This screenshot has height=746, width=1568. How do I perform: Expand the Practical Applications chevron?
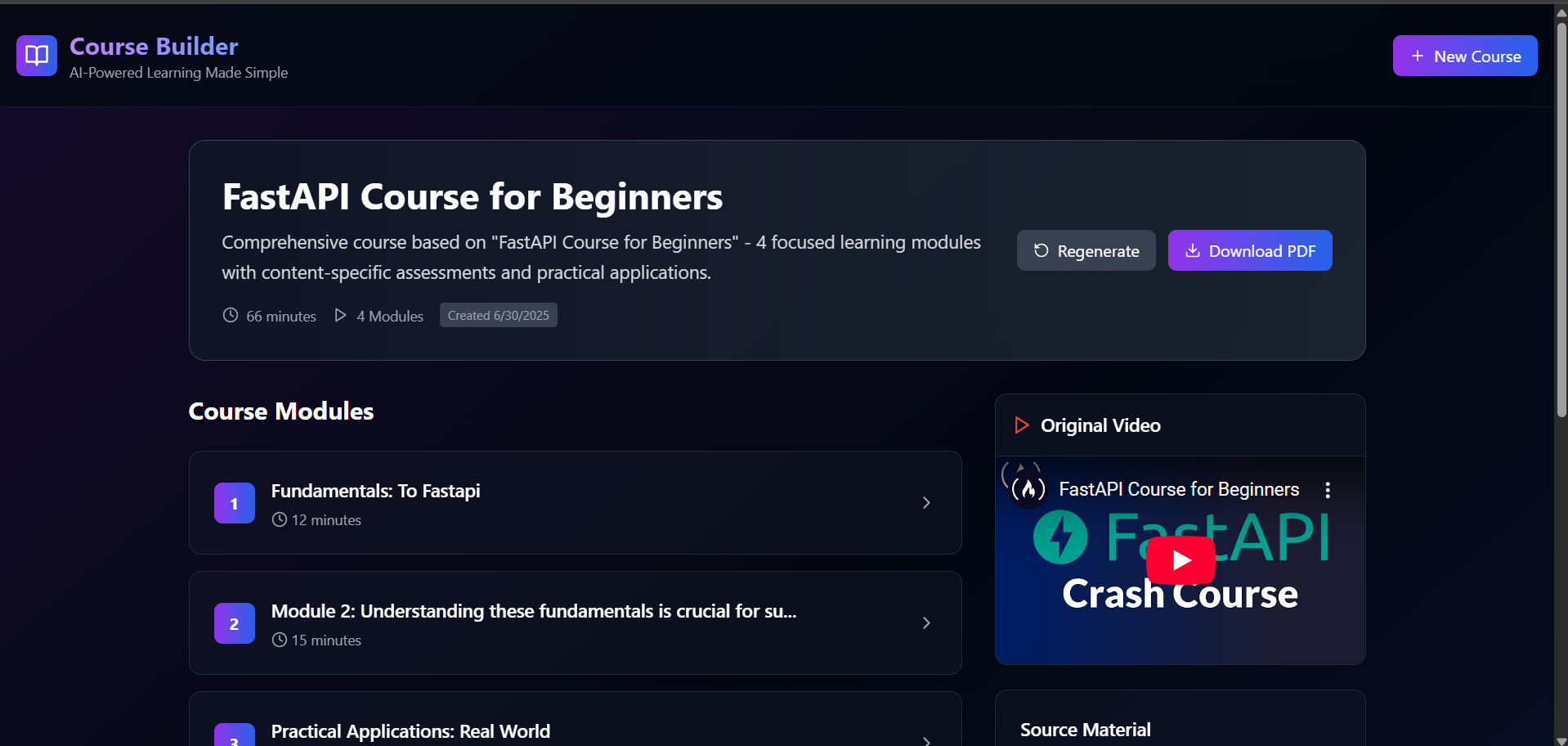pyautogui.click(x=926, y=741)
